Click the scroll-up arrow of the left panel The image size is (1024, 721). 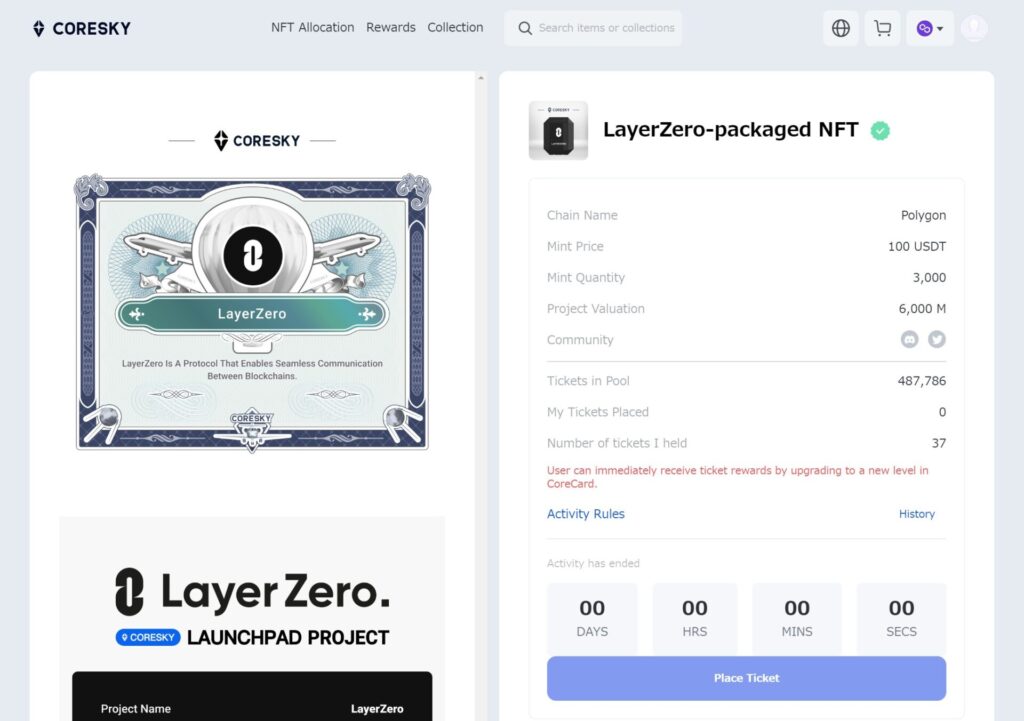481,78
